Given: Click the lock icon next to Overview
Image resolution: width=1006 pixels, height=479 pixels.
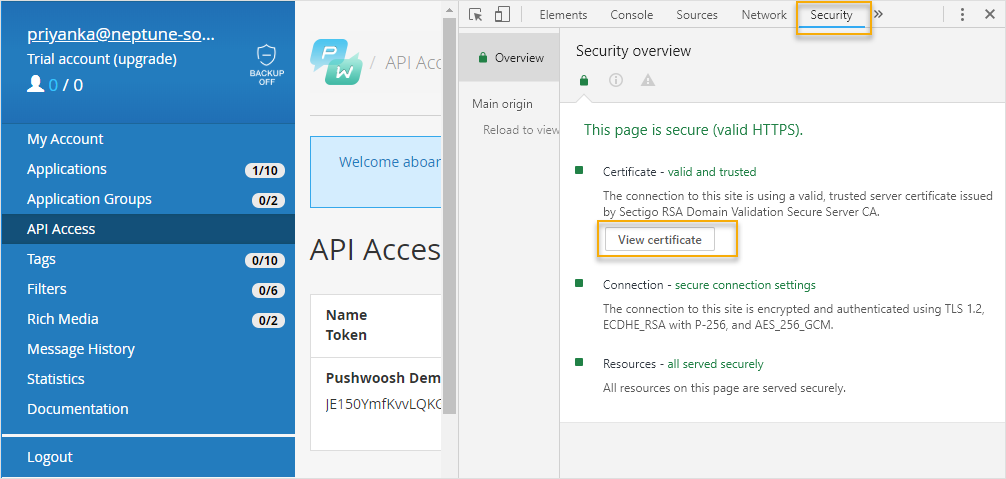Looking at the screenshot, I should [x=483, y=58].
